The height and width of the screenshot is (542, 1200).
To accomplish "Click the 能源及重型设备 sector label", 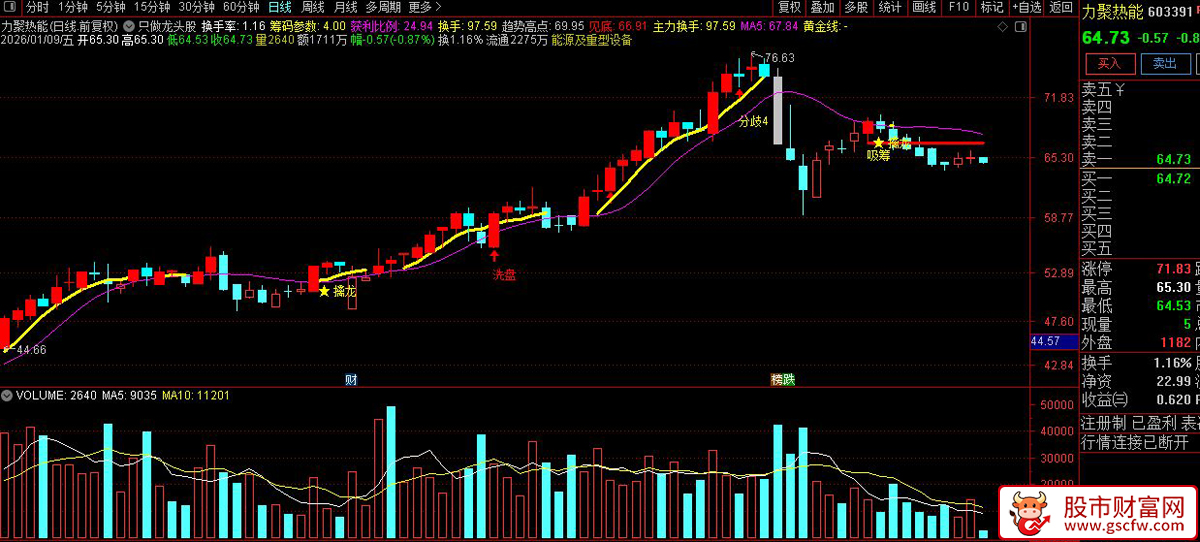I will point(592,41).
